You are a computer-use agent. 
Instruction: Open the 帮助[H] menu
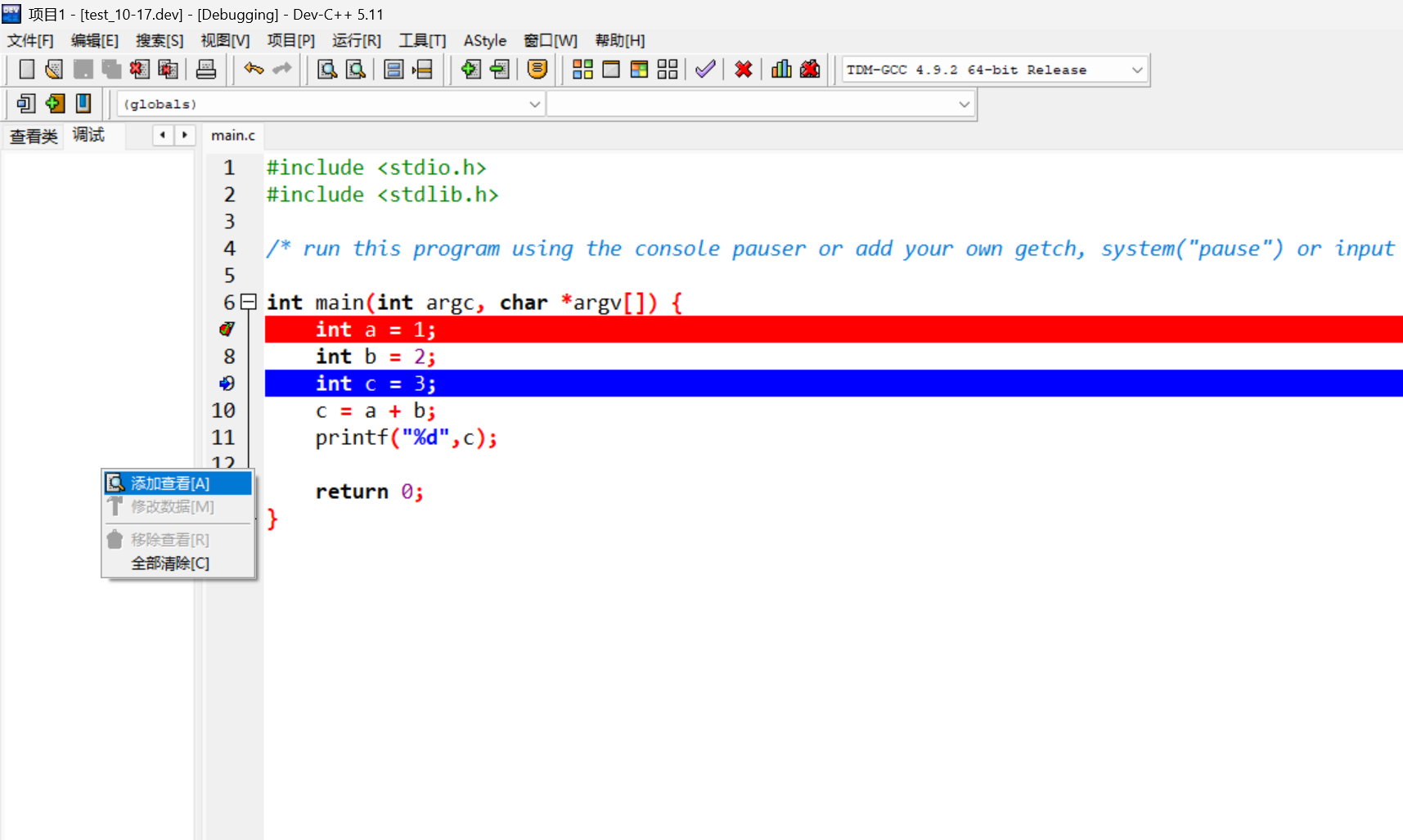pos(620,41)
